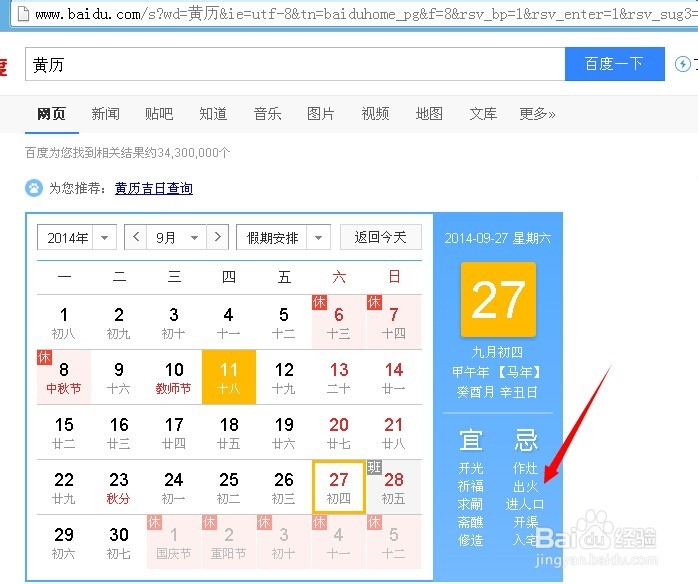Switch to 图片 tab
The height and width of the screenshot is (584, 698).
click(321, 114)
